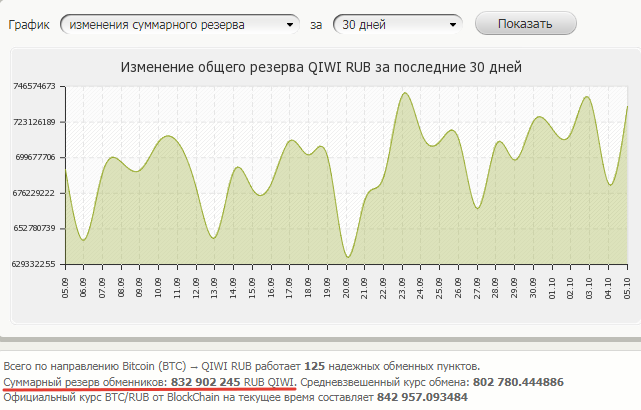Click the x-axis date 09.09
641x410 pixels.
(139, 288)
